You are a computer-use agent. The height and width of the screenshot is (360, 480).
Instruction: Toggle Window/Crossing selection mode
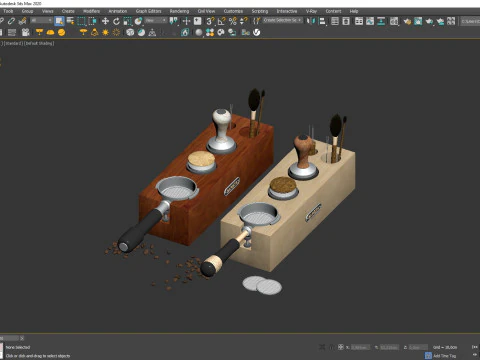pos(92,21)
